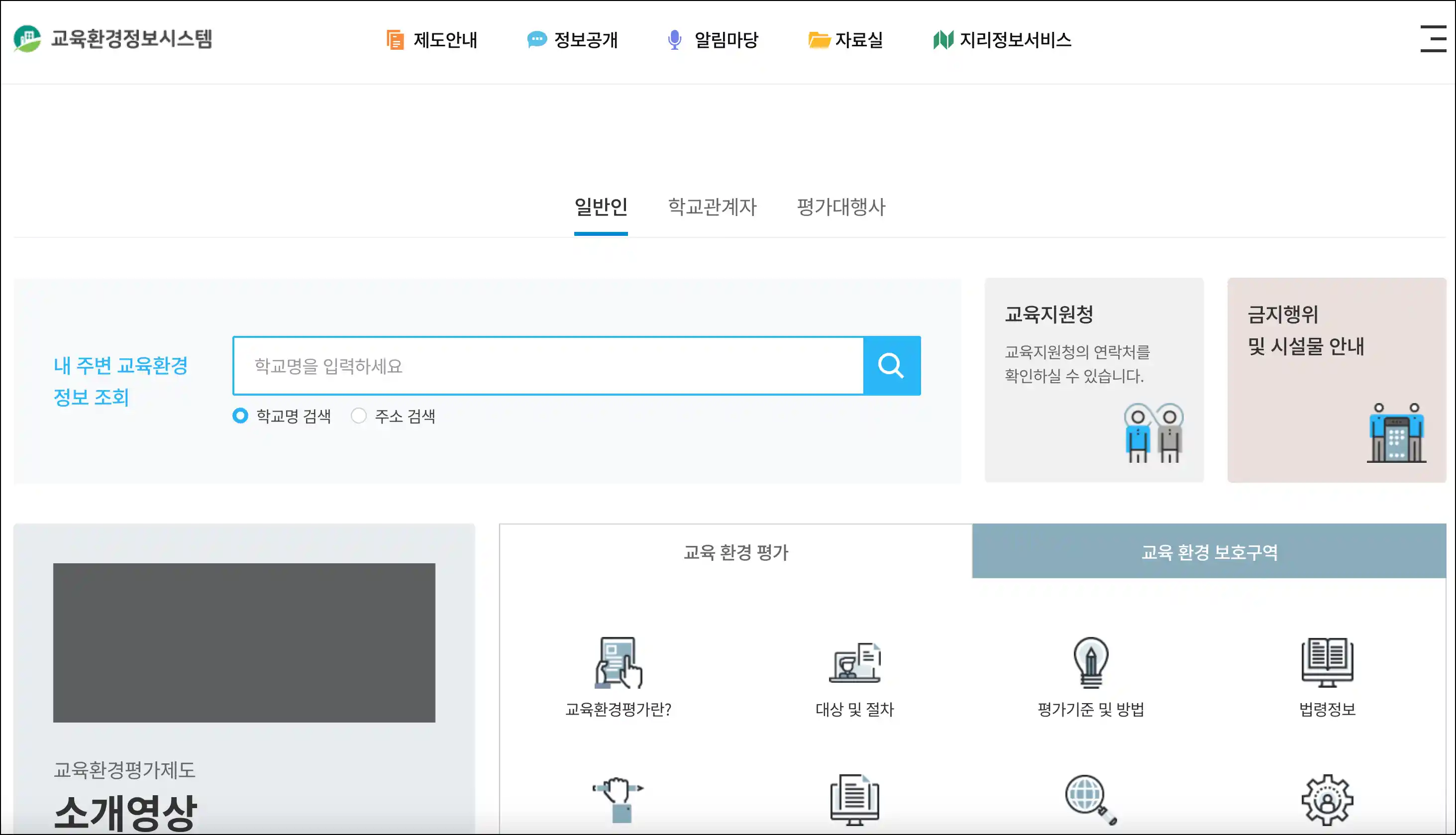Open the 교육환경평가란? icon
Screen dimensions: 1456x835
(x=618, y=662)
